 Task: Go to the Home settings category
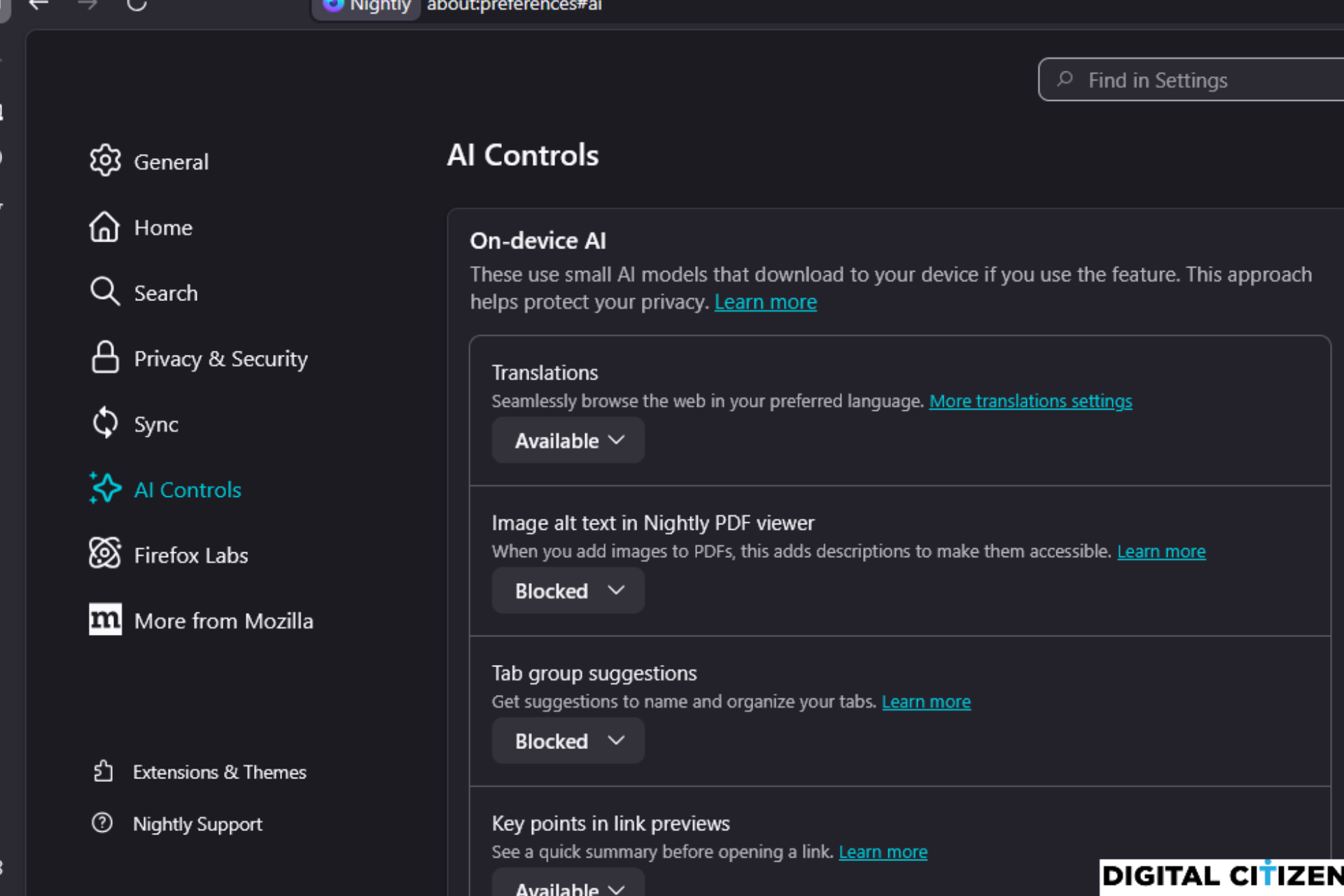[163, 227]
